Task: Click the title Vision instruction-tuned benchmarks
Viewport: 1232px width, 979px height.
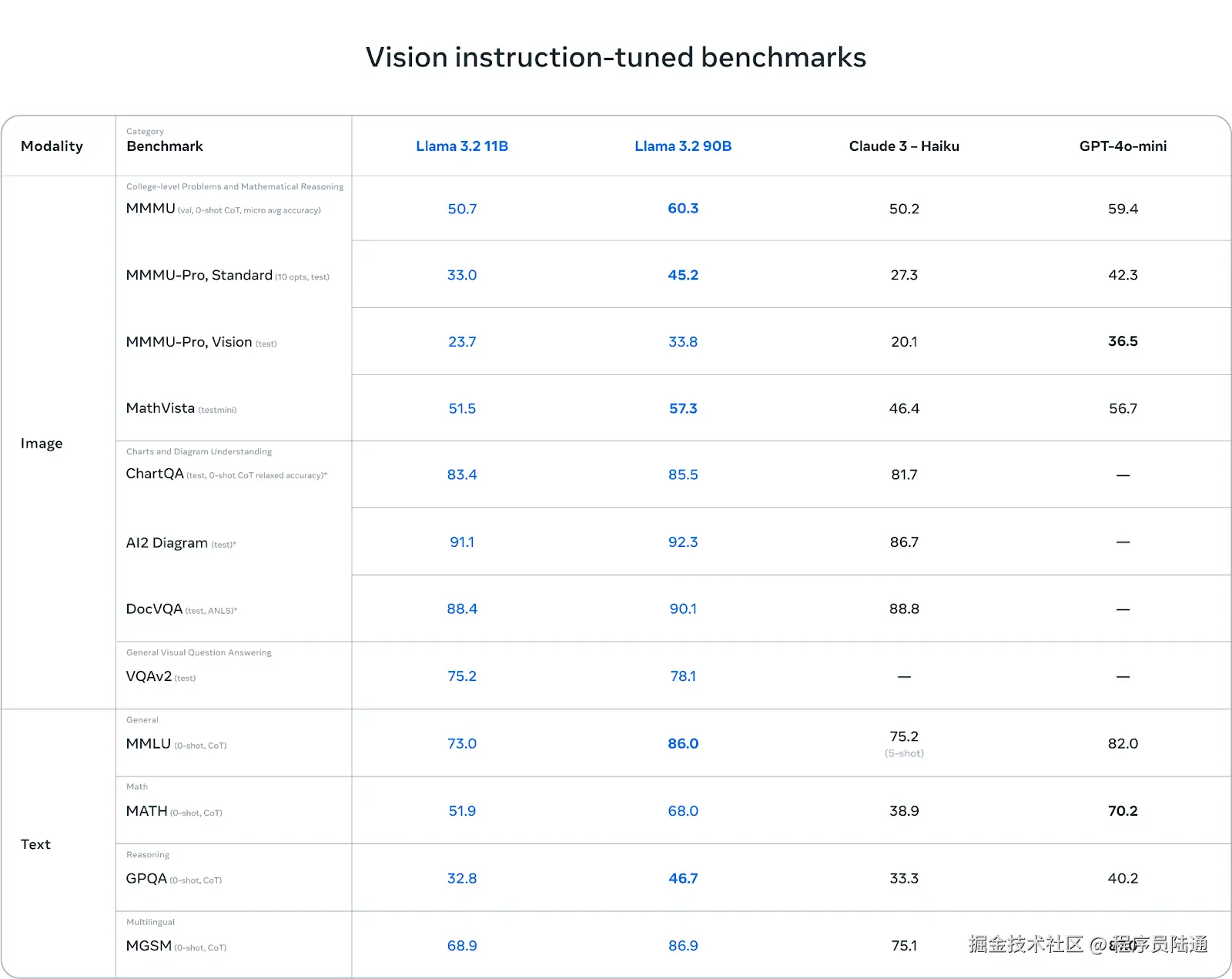Action: pos(616,57)
